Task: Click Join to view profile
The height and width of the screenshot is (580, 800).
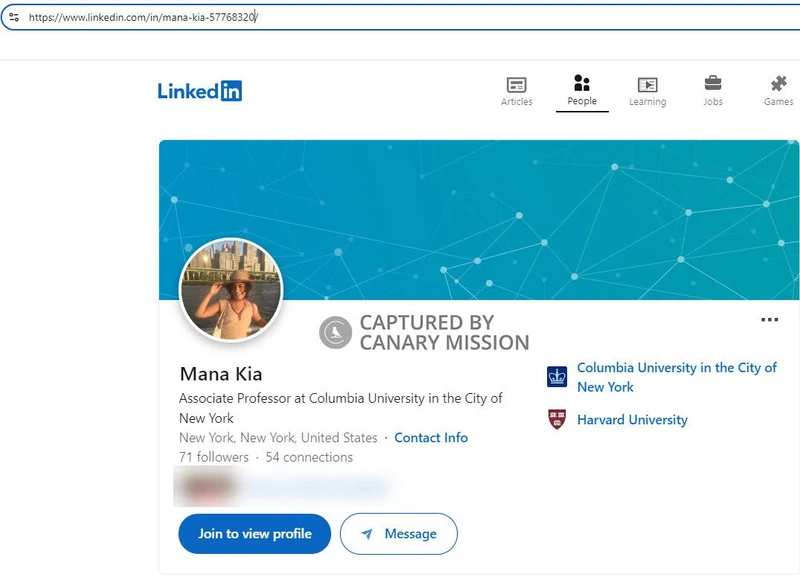Action: [254, 533]
